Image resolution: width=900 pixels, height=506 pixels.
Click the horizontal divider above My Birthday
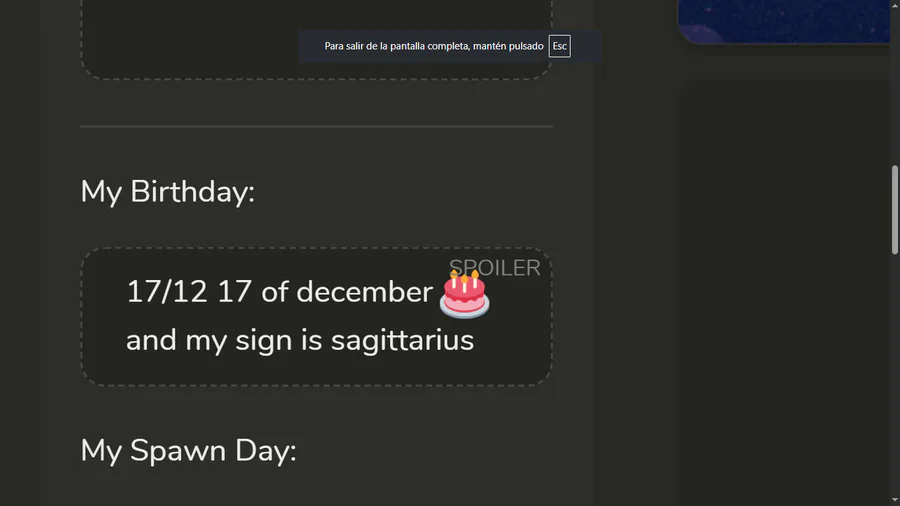[316, 127]
